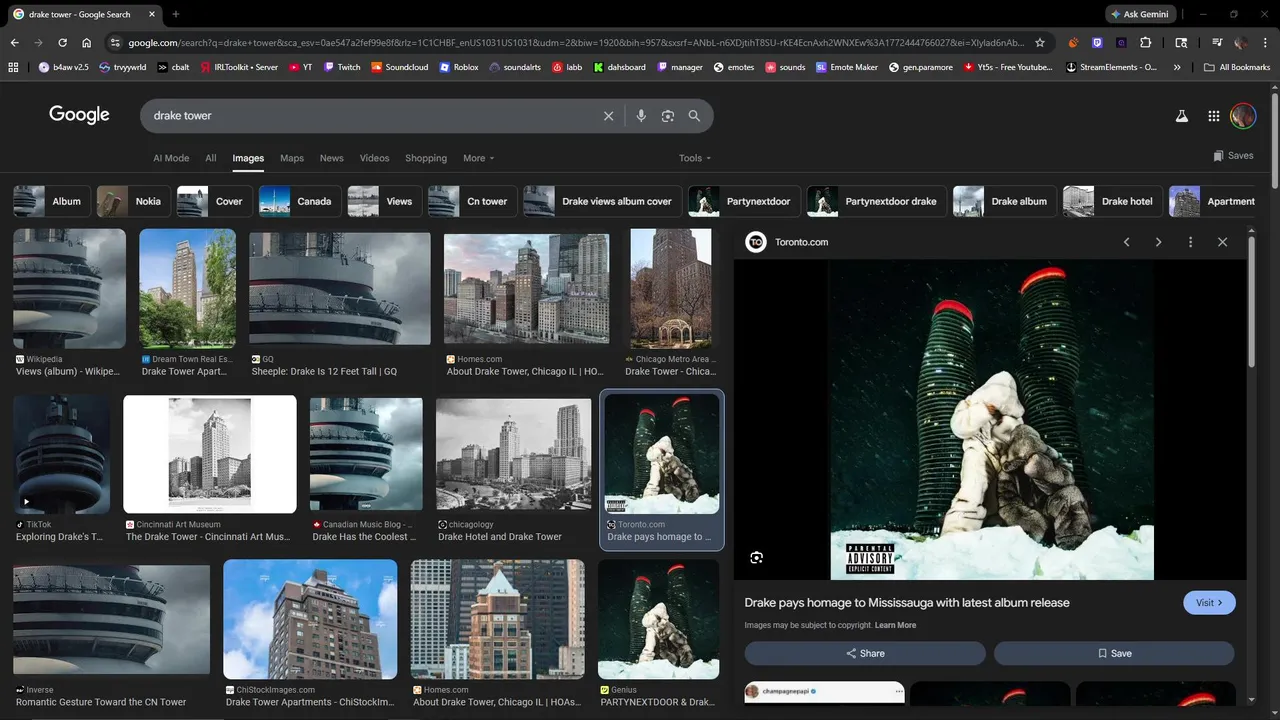
Task: Search inside the previewed image with Lens
Action: (756, 558)
